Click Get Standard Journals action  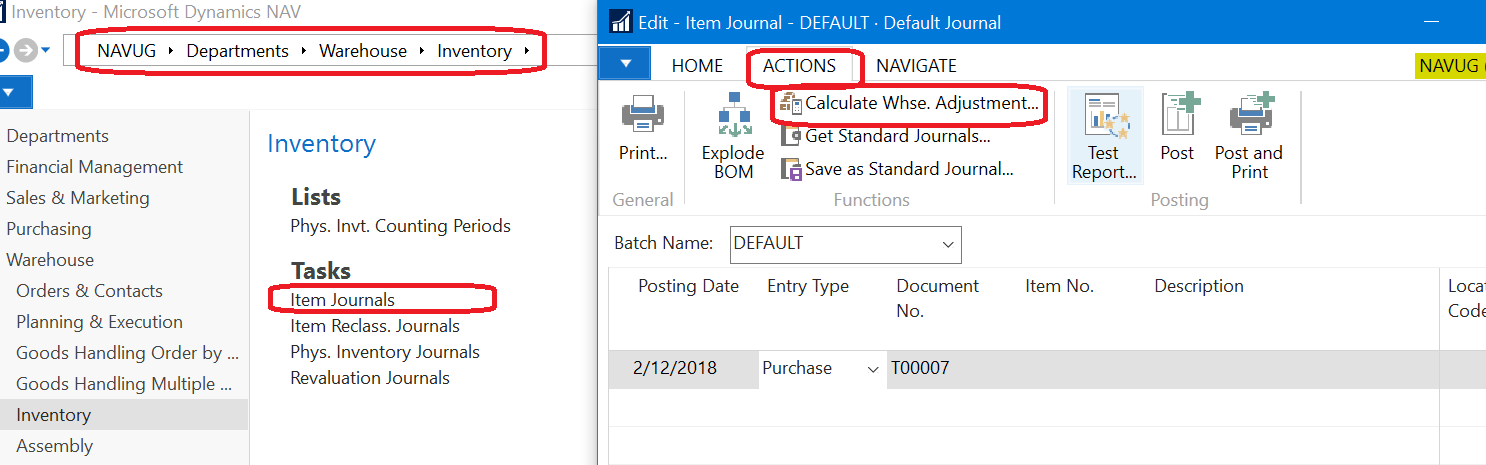897,136
